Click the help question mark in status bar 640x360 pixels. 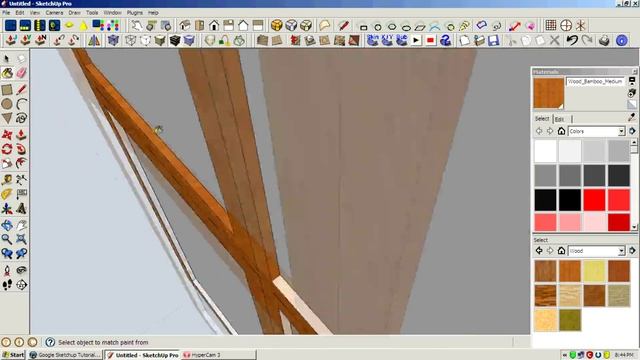coord(50,342)
